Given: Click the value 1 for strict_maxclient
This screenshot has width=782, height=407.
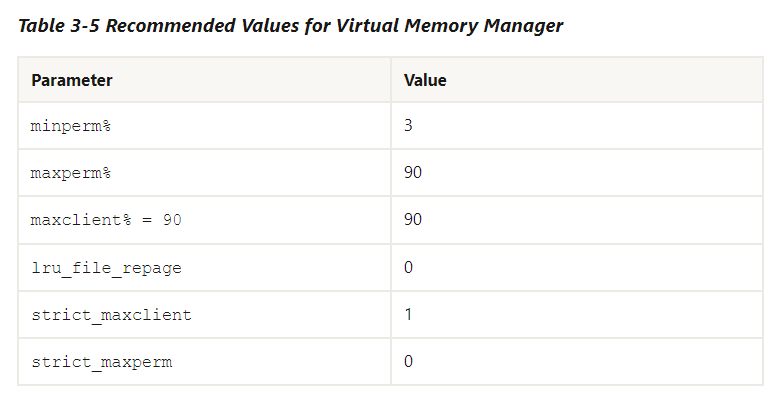Looking at the screenshot, I should (x=408, y=314).
